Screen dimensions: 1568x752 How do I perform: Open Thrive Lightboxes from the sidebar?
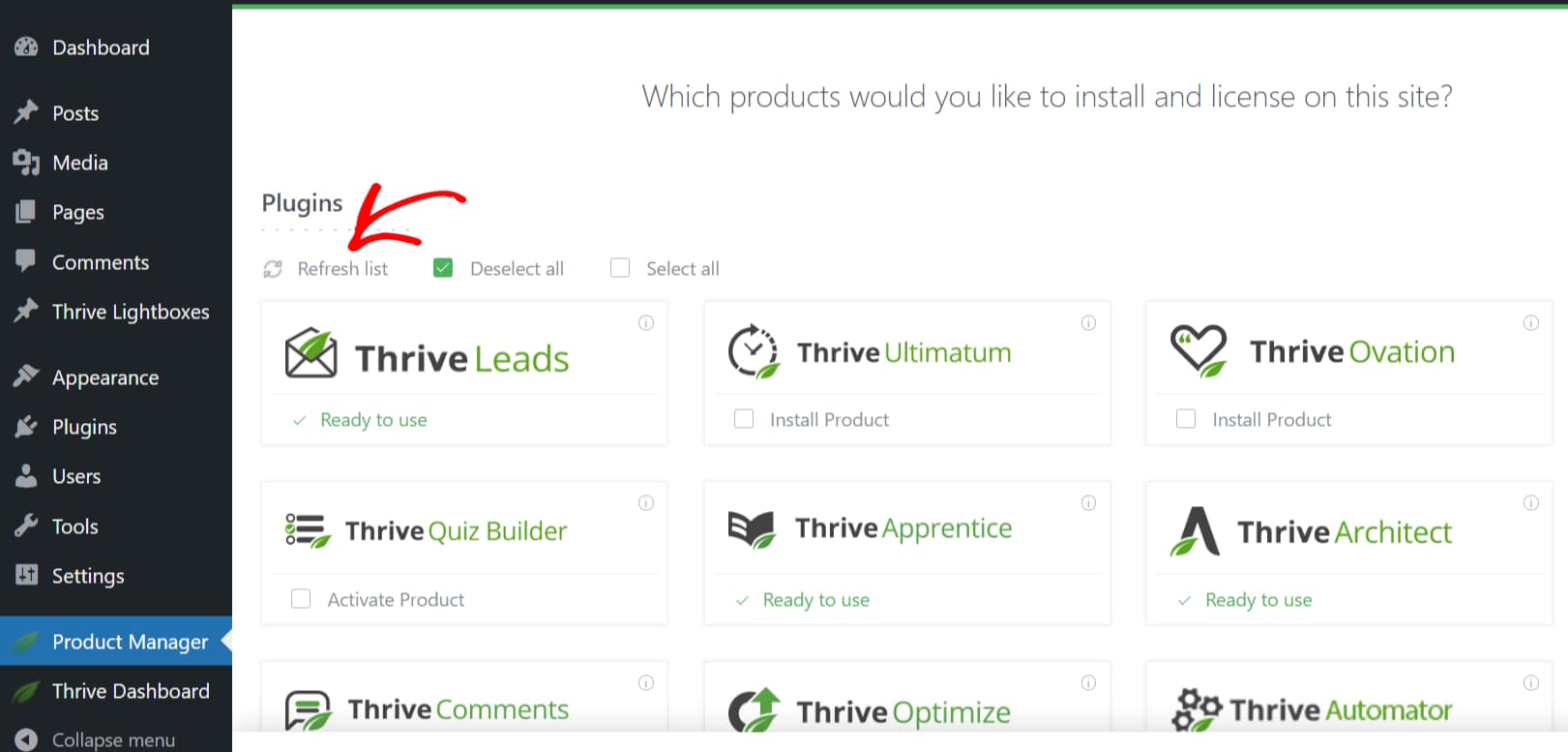(x=130, y=312)
